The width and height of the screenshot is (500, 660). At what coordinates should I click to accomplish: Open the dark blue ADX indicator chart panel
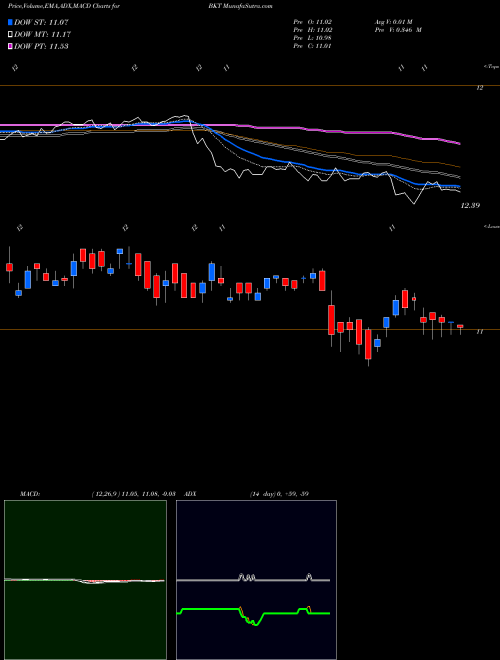(x=256, y=580)
